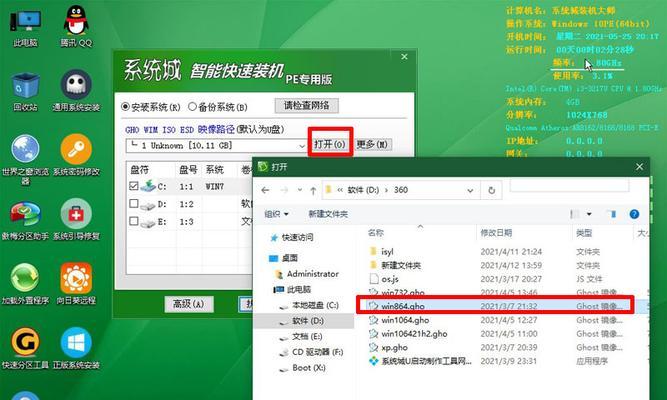Image resolution: width=667 pixels, height=400 pixels.
Task: Open the 组织 dropdown menu
Action: (276, 214)
